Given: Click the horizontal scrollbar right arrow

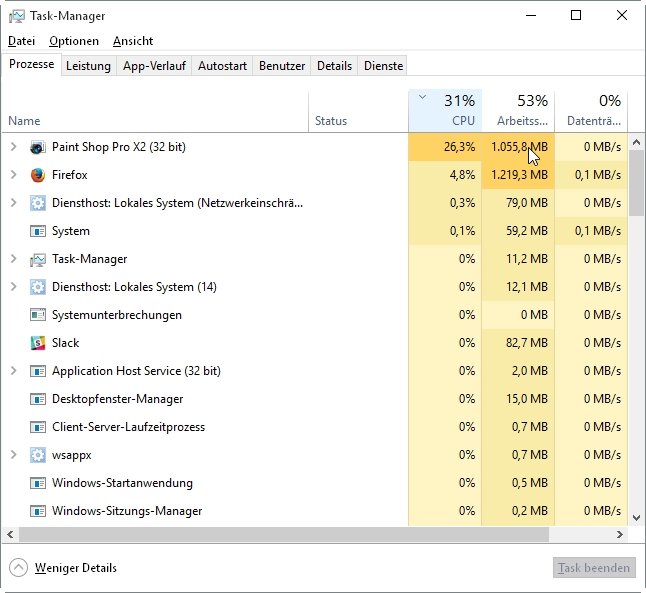Looking at the screenshot, I should pos(620,535).
